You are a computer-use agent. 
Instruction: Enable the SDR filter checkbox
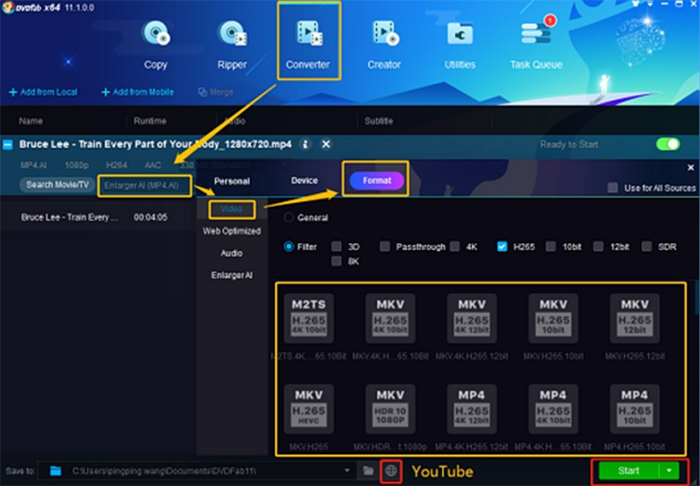point(646,246)
